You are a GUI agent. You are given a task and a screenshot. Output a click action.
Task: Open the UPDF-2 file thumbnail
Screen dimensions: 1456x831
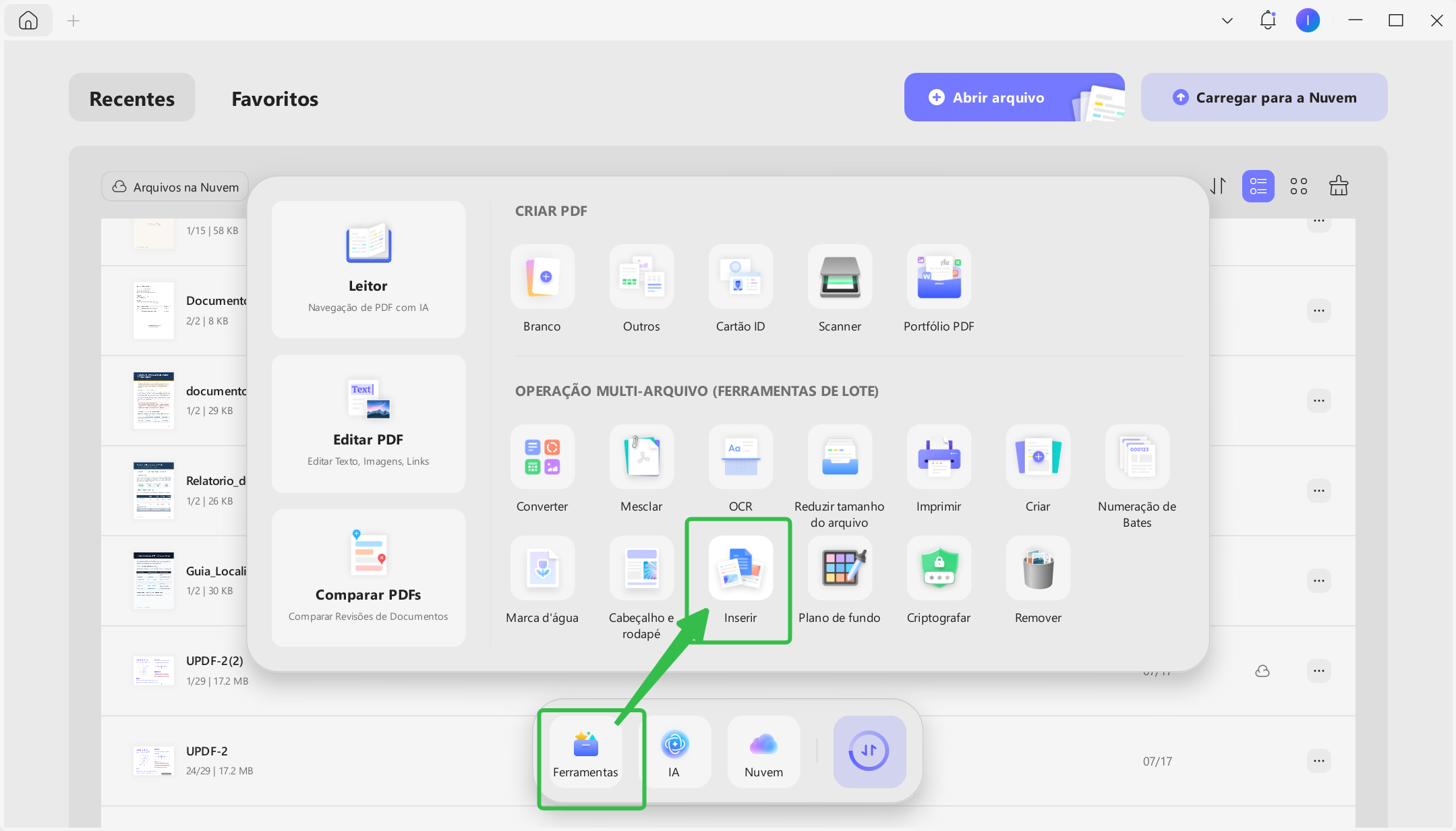154,760
